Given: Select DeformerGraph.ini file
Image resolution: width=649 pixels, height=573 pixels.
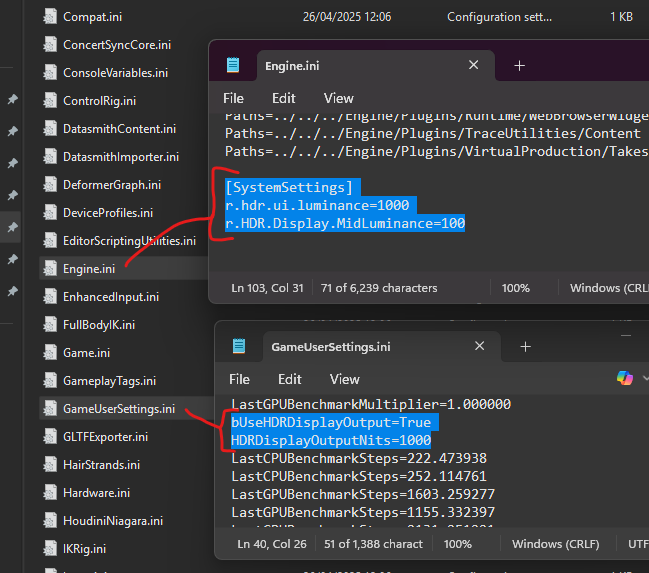Looking at the screenshot, I should click(112, 185).
